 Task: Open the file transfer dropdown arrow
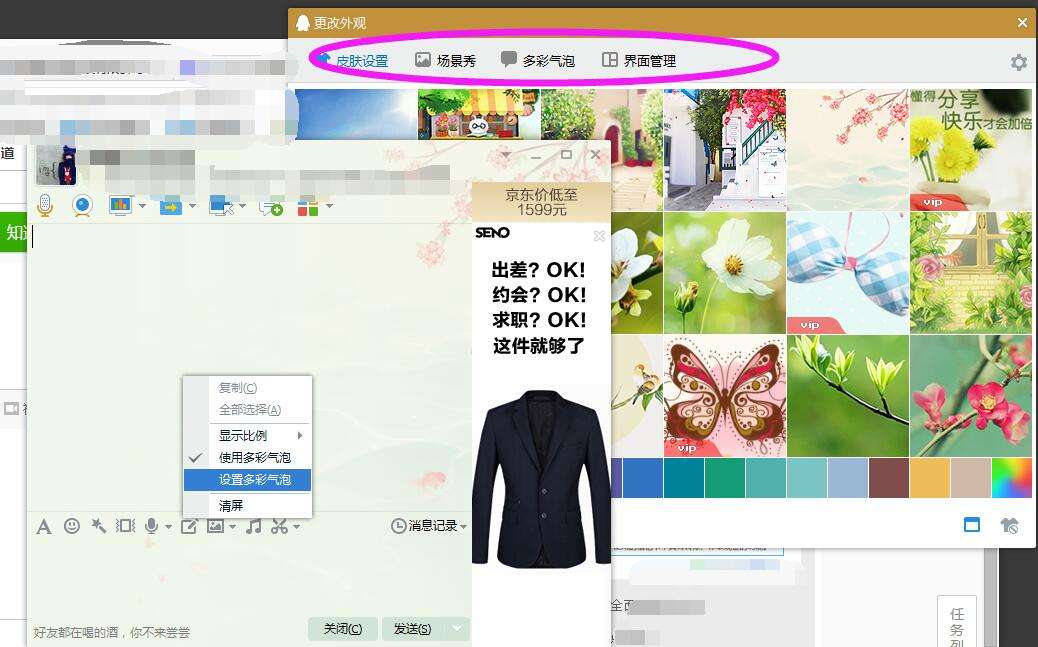coord(191,207)
